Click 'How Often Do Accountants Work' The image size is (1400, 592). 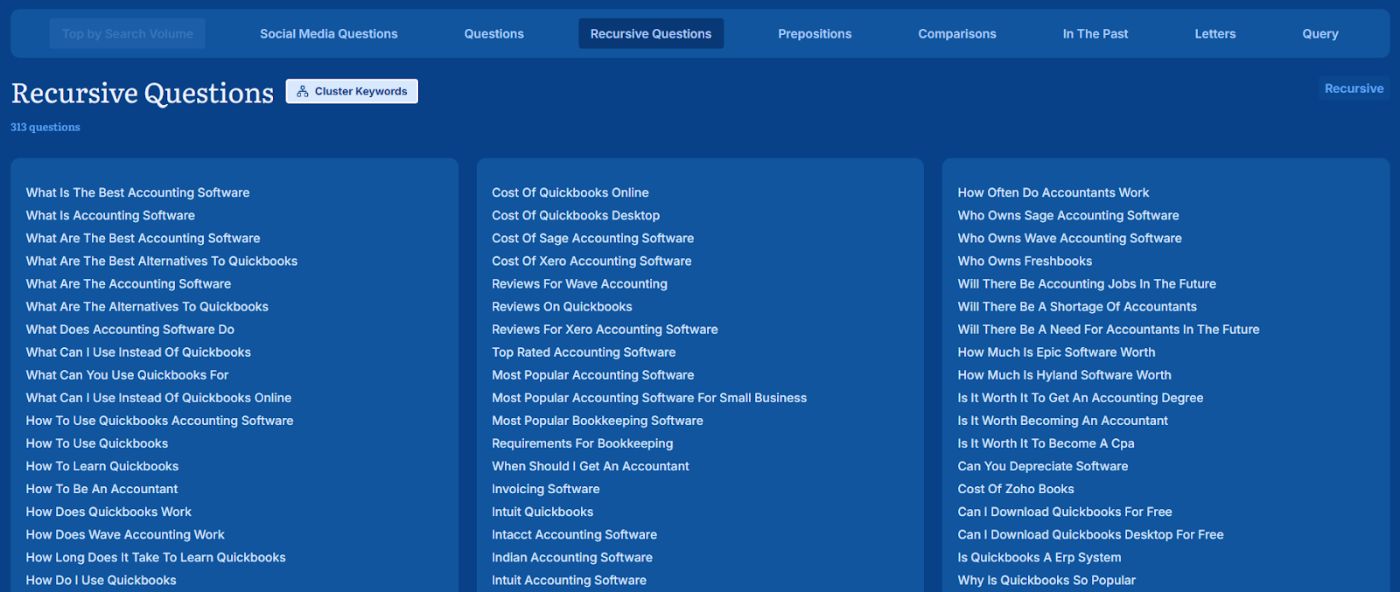point(1053,193)
